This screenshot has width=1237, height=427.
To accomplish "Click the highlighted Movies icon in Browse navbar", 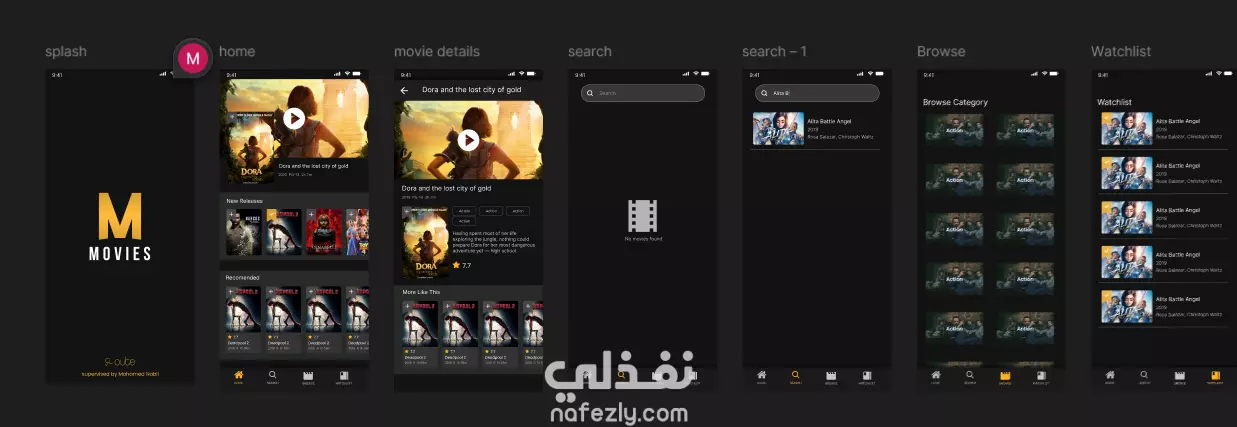I will coord(1005,376).
